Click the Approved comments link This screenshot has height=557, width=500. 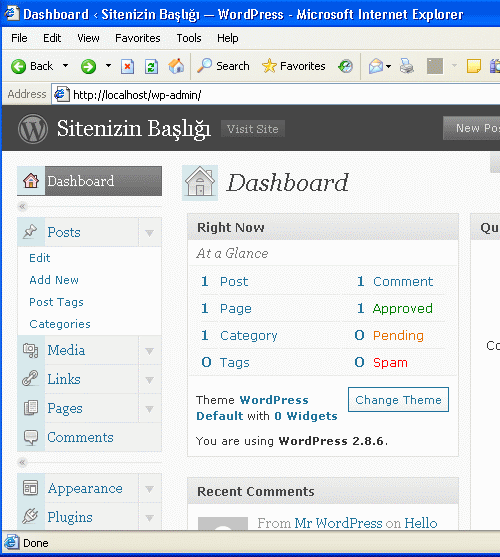(x=403, y=308)
